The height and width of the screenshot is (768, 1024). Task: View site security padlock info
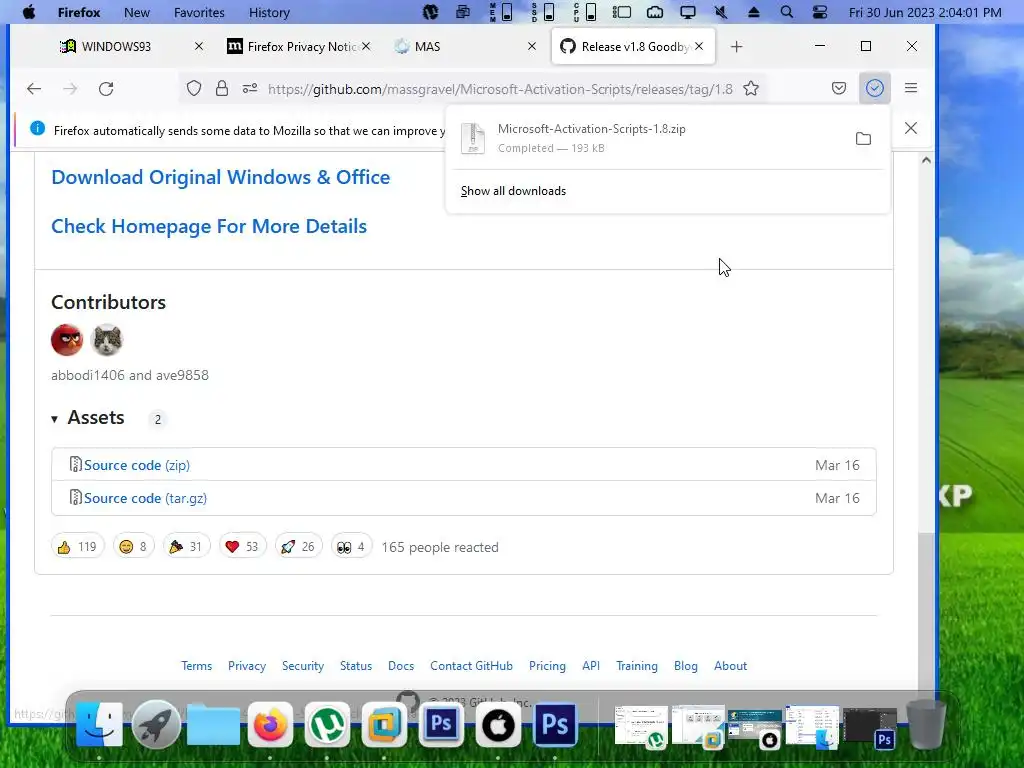222,88
